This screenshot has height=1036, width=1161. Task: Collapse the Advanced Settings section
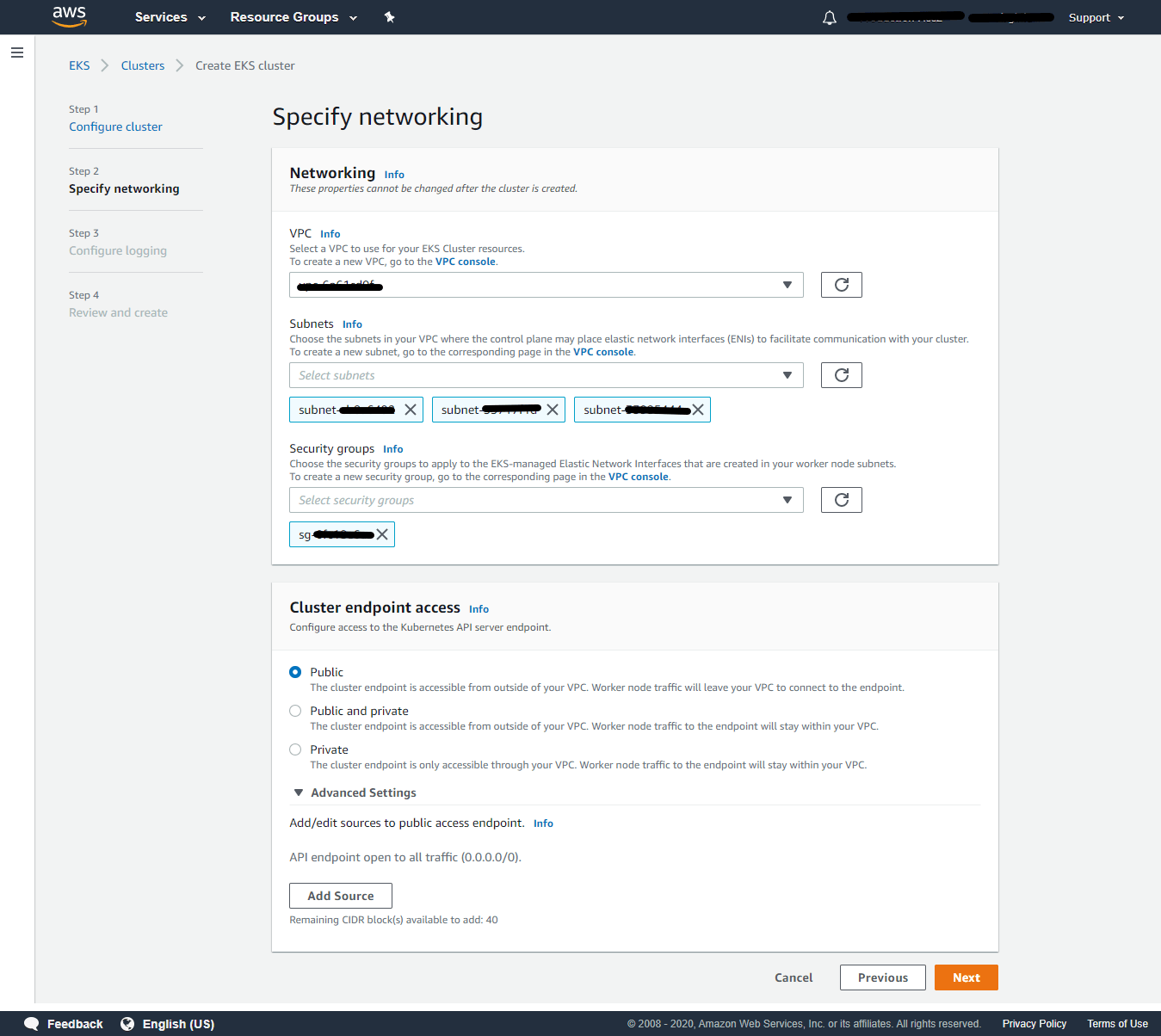(355, 792)
